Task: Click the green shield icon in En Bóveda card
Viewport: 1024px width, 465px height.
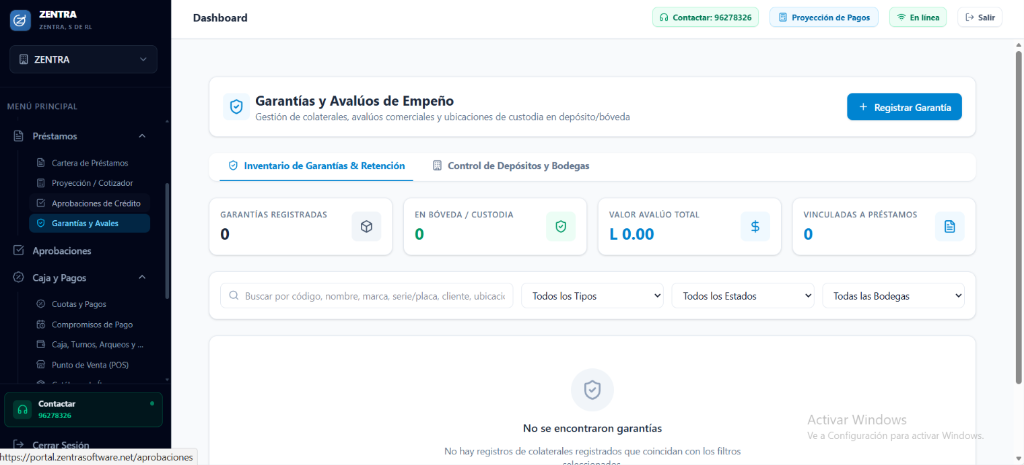Action: coord(560,227)
